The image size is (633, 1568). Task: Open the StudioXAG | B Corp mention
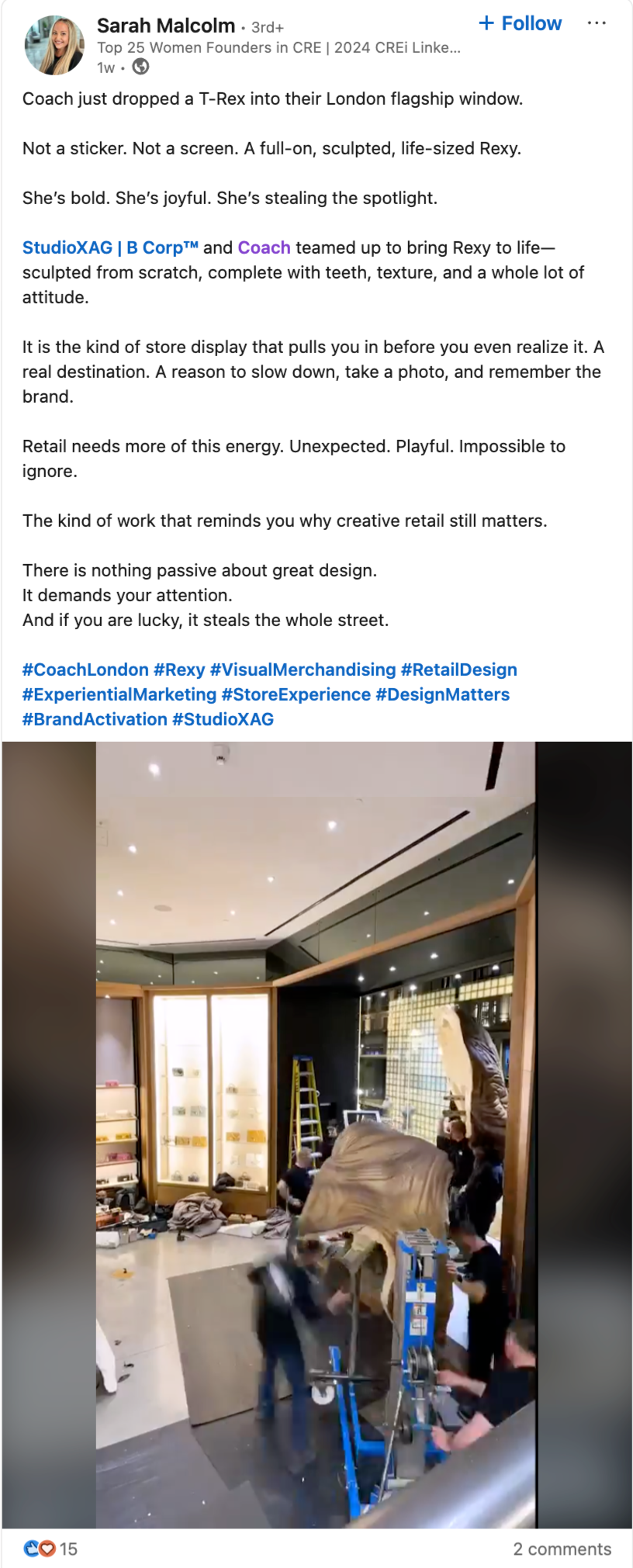[x=110, y=247]
